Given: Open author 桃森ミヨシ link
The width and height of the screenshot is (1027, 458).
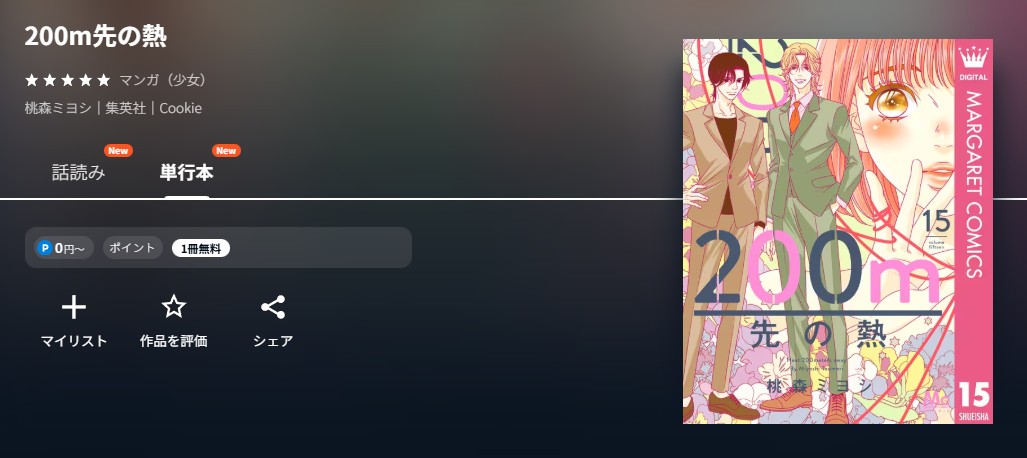Looking at the screenshot, I should [x=58, y=108].
